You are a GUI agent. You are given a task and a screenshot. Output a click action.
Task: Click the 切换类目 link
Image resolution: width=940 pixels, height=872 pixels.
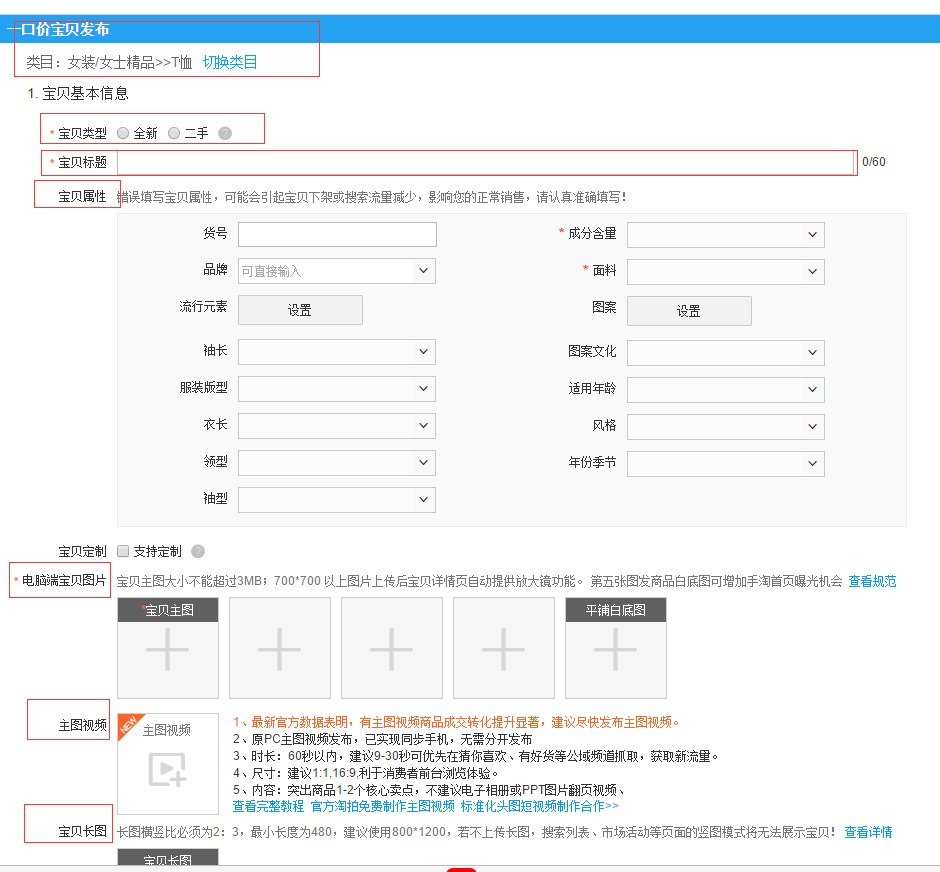(x=230, y=62)
